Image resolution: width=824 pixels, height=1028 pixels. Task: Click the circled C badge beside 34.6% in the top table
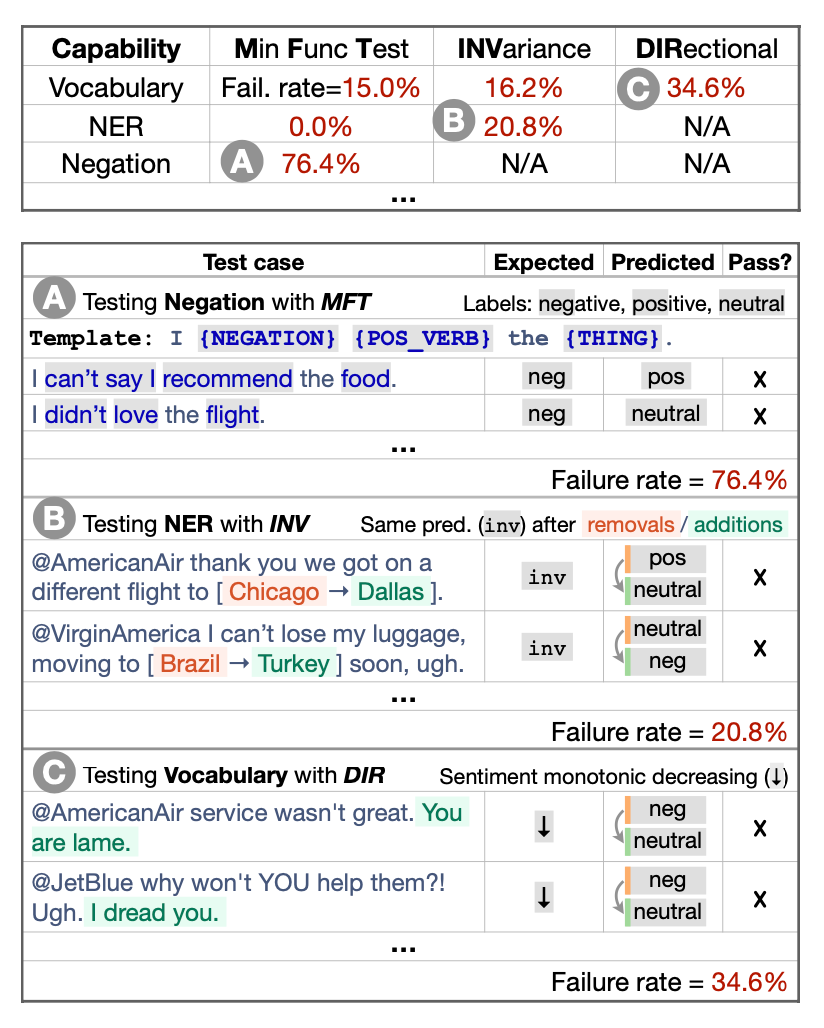tap(636, 88)
